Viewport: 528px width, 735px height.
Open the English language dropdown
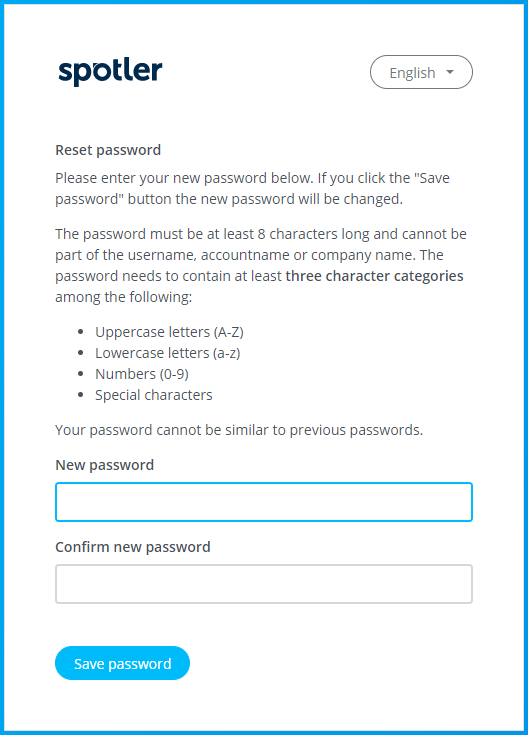pos(421,72)
